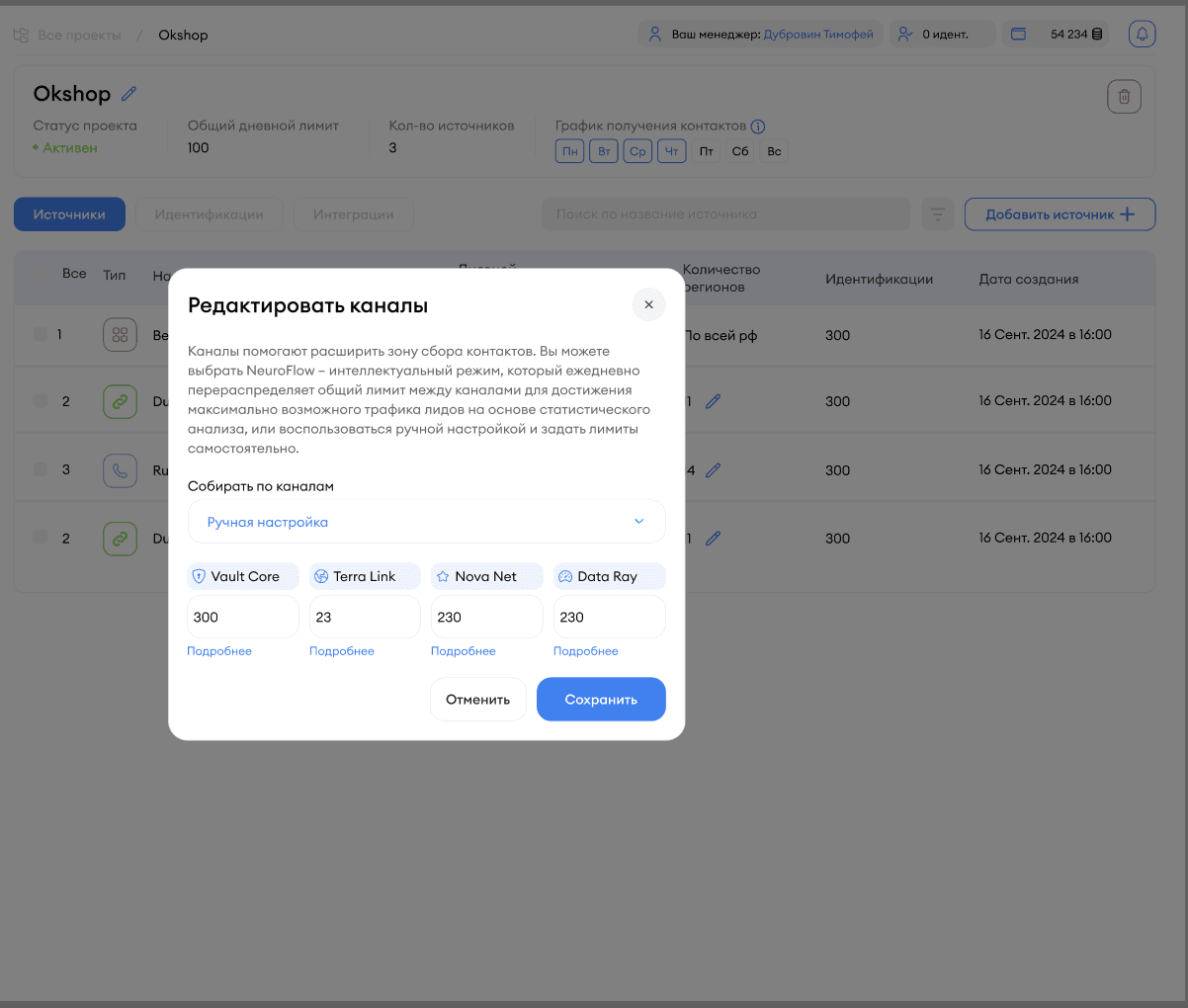Expand 'Подробнее' under Vault Core

[219, 651]
